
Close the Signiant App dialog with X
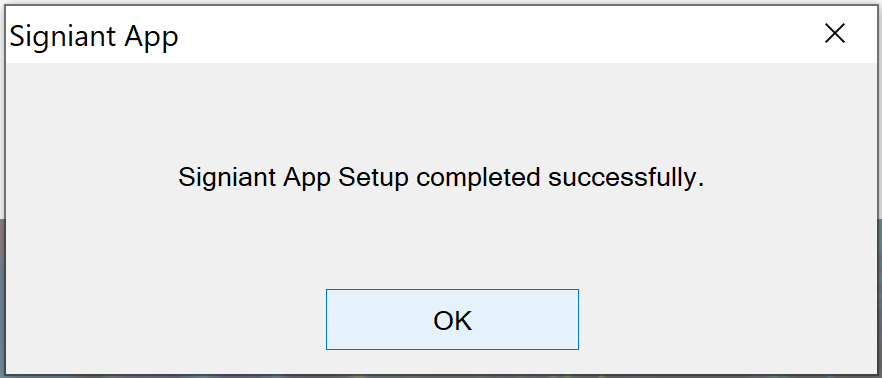(x=835, y=34)
